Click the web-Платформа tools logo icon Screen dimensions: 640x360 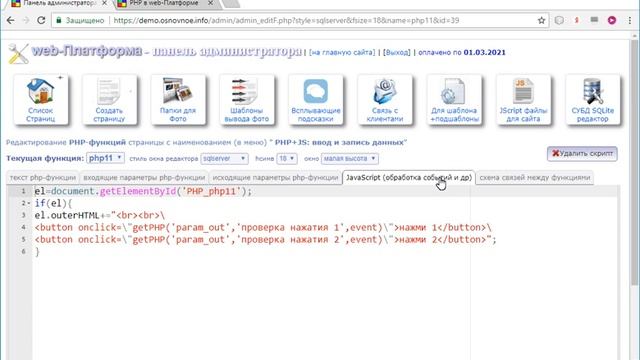coord(18,53)
